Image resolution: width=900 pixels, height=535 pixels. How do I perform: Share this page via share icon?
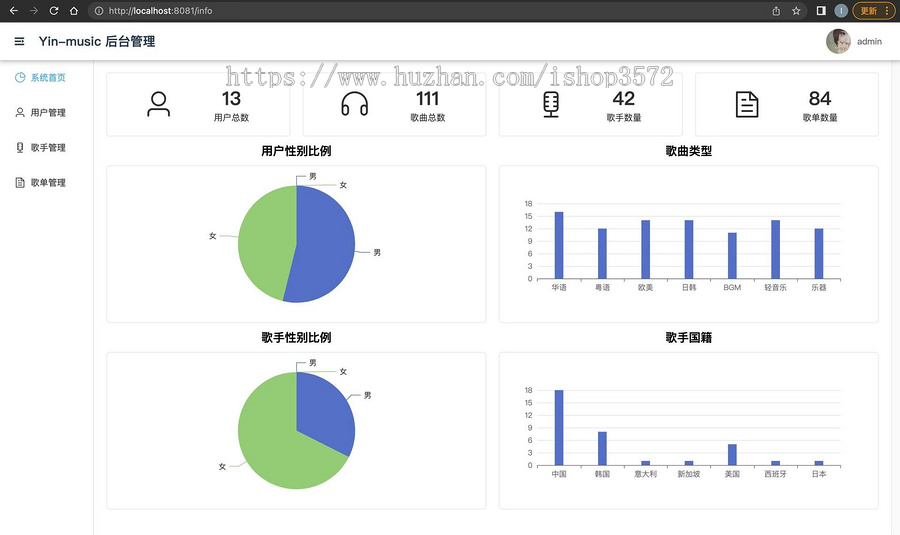tap(776, 10)
